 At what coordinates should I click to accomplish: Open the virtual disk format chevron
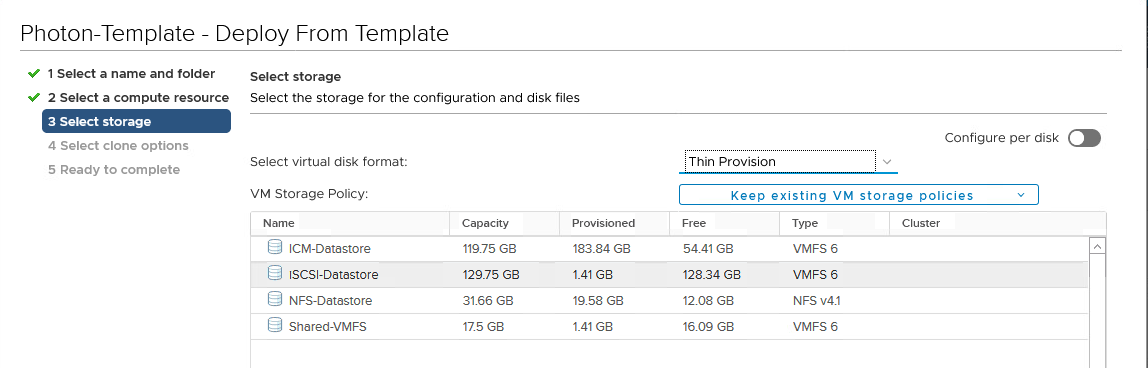[x=887, y=162]
